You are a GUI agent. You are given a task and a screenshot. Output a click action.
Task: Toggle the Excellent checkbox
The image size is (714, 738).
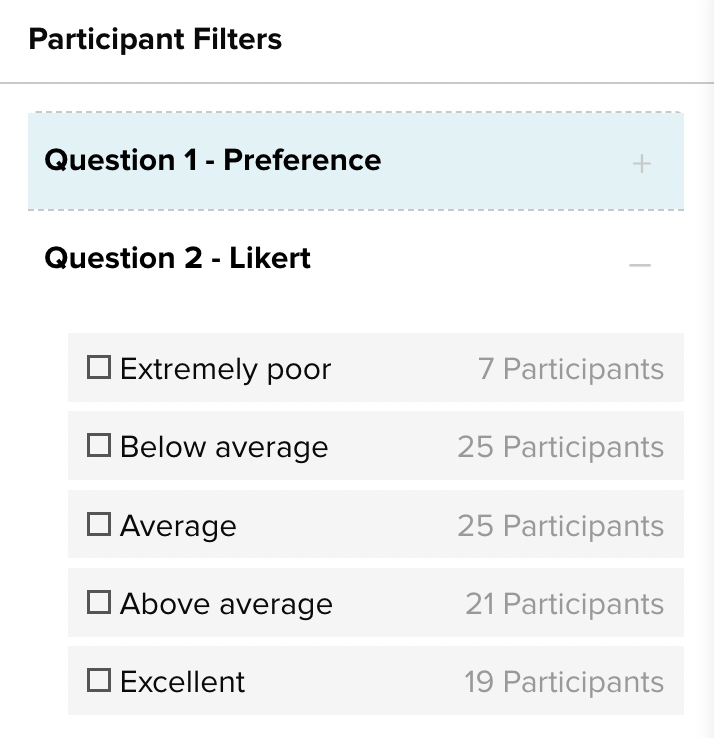(x=99, y=681)
